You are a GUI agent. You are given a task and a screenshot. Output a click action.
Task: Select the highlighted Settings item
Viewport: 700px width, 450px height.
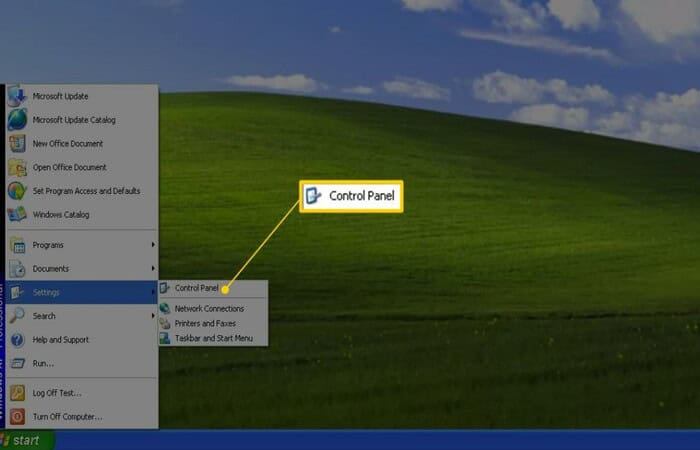(82, 292)
